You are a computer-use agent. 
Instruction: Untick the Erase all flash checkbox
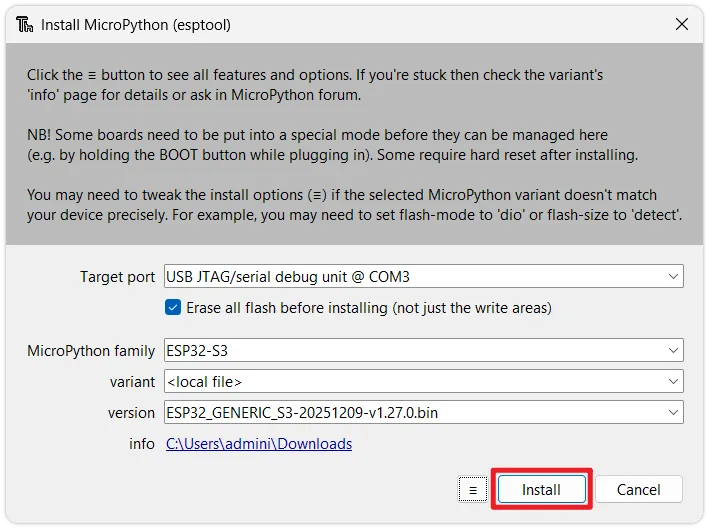coord(173,308)
